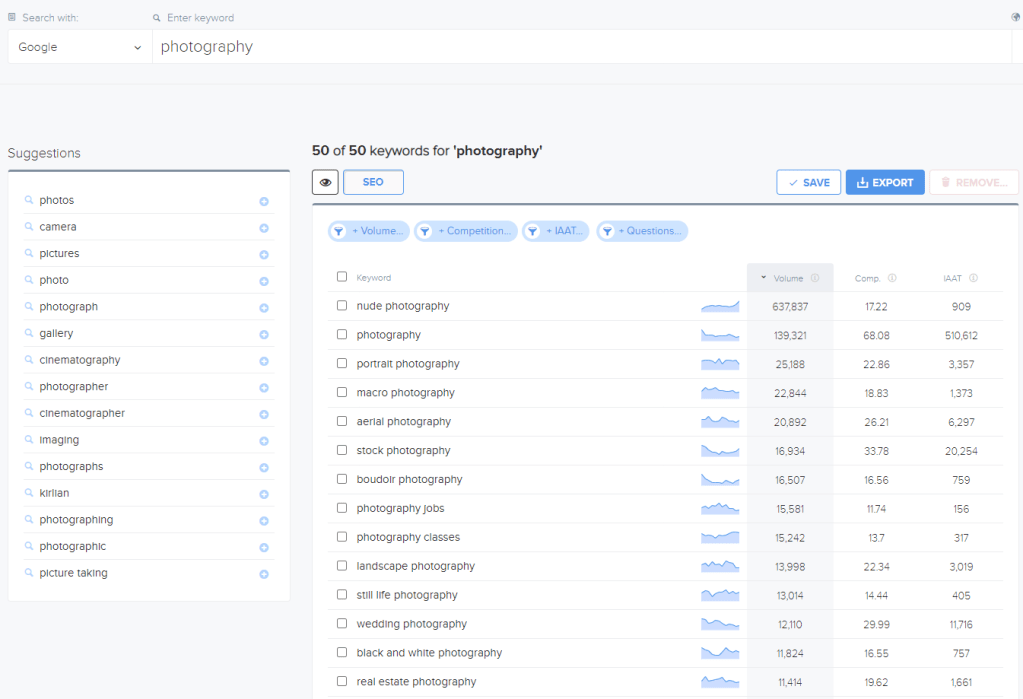Click info icon next to IAAT header
Screen dimensions: 1023x699
(973, 279)
